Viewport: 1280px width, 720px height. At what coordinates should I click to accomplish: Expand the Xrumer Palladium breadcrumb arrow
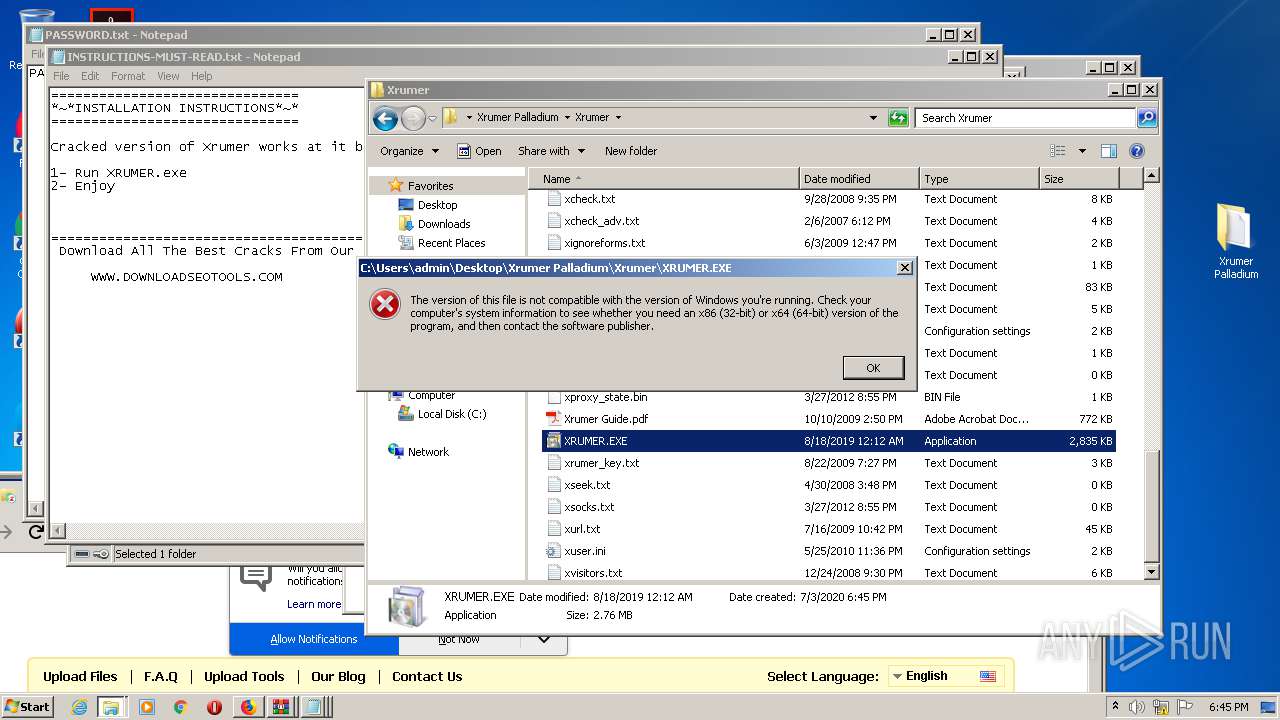[x=567, y=117]
